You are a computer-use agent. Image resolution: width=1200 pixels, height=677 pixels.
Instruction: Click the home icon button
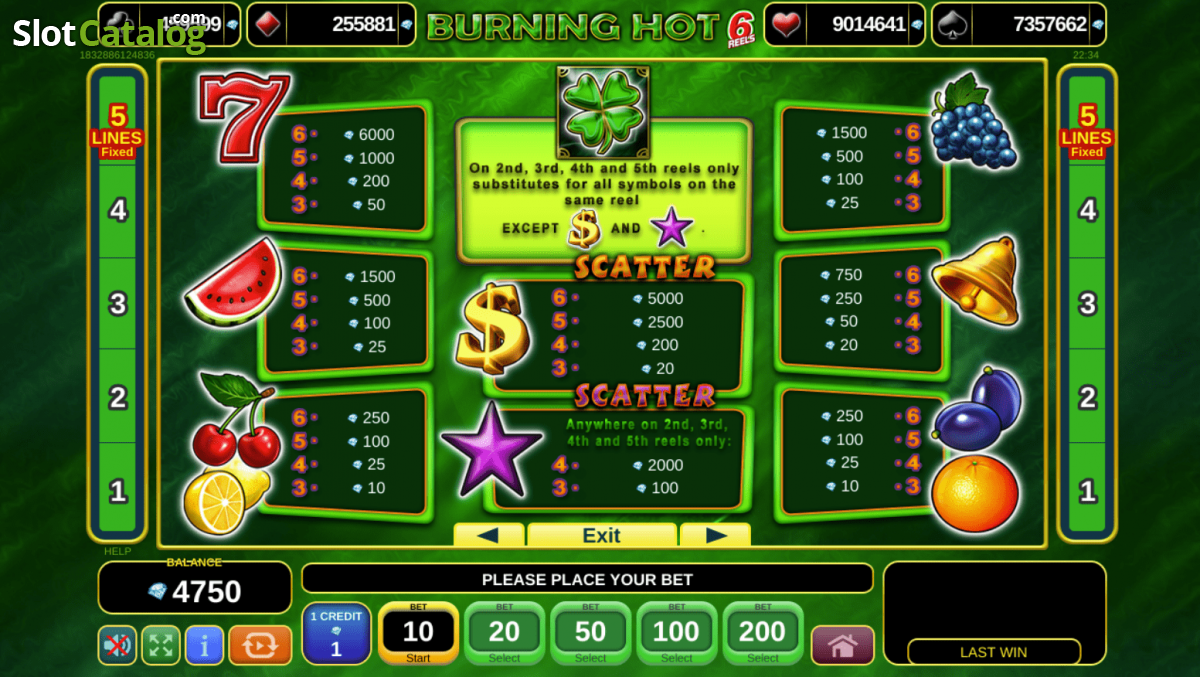842,645
